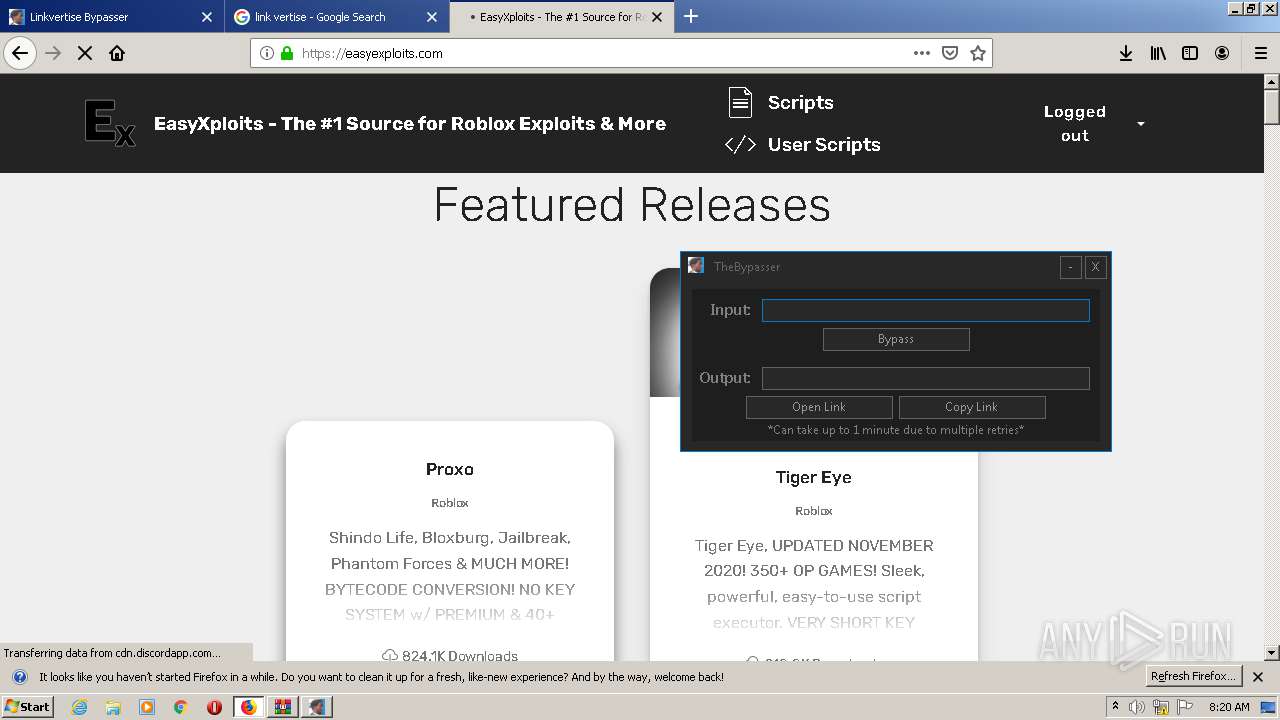The height and width of the screenshot is (720, 1280).
Task: Click the EasyXploits Ex logo
Action: 110,123
